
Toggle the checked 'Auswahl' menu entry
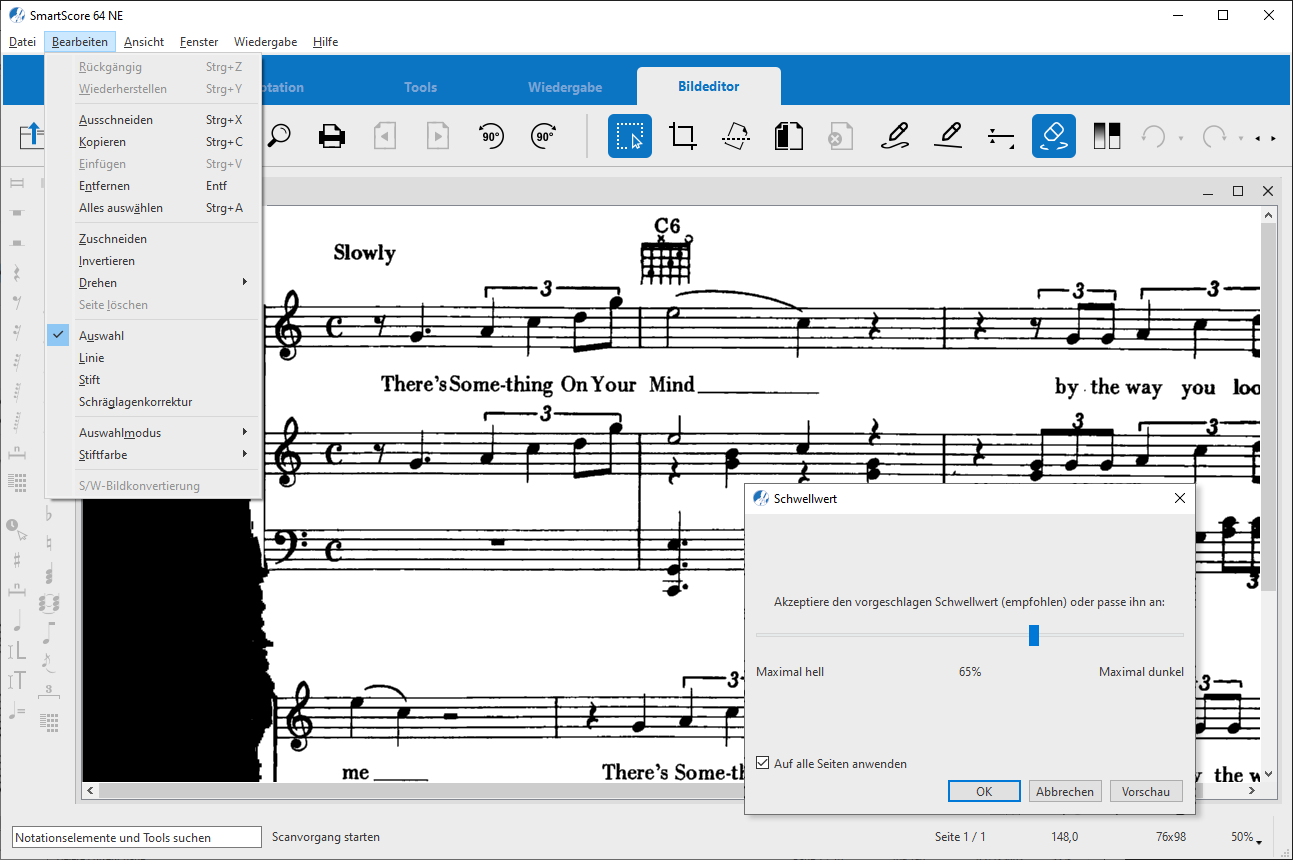pyautogui.click(x=101, y=336)
